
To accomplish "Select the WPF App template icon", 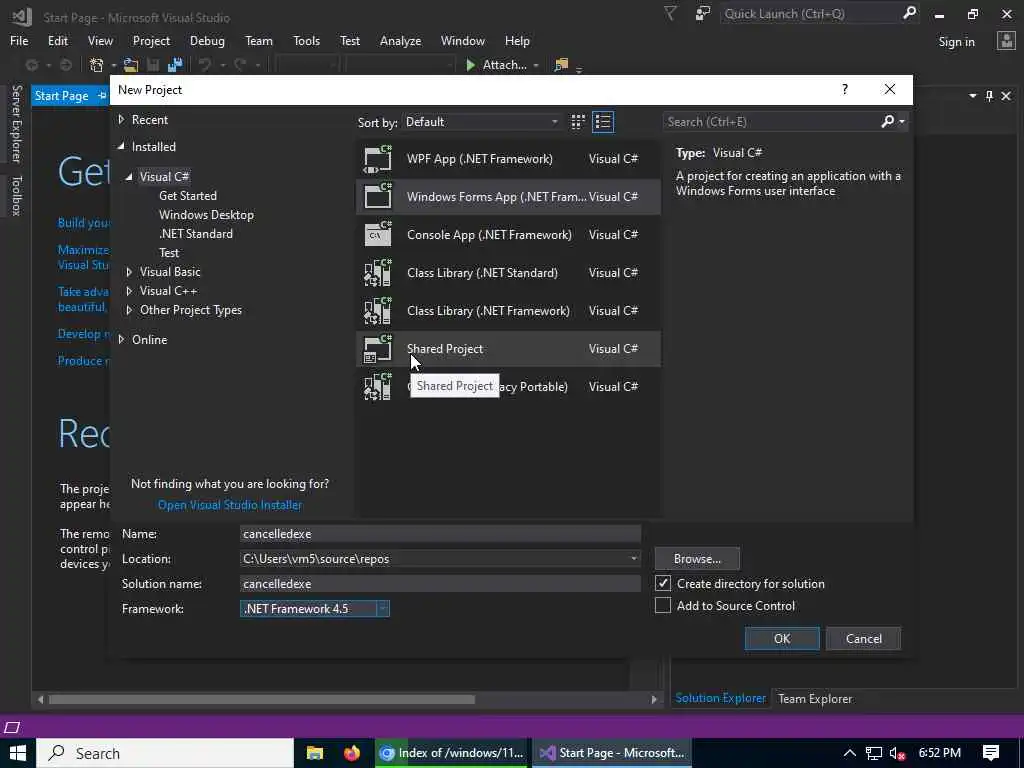I will pos(377,159).
